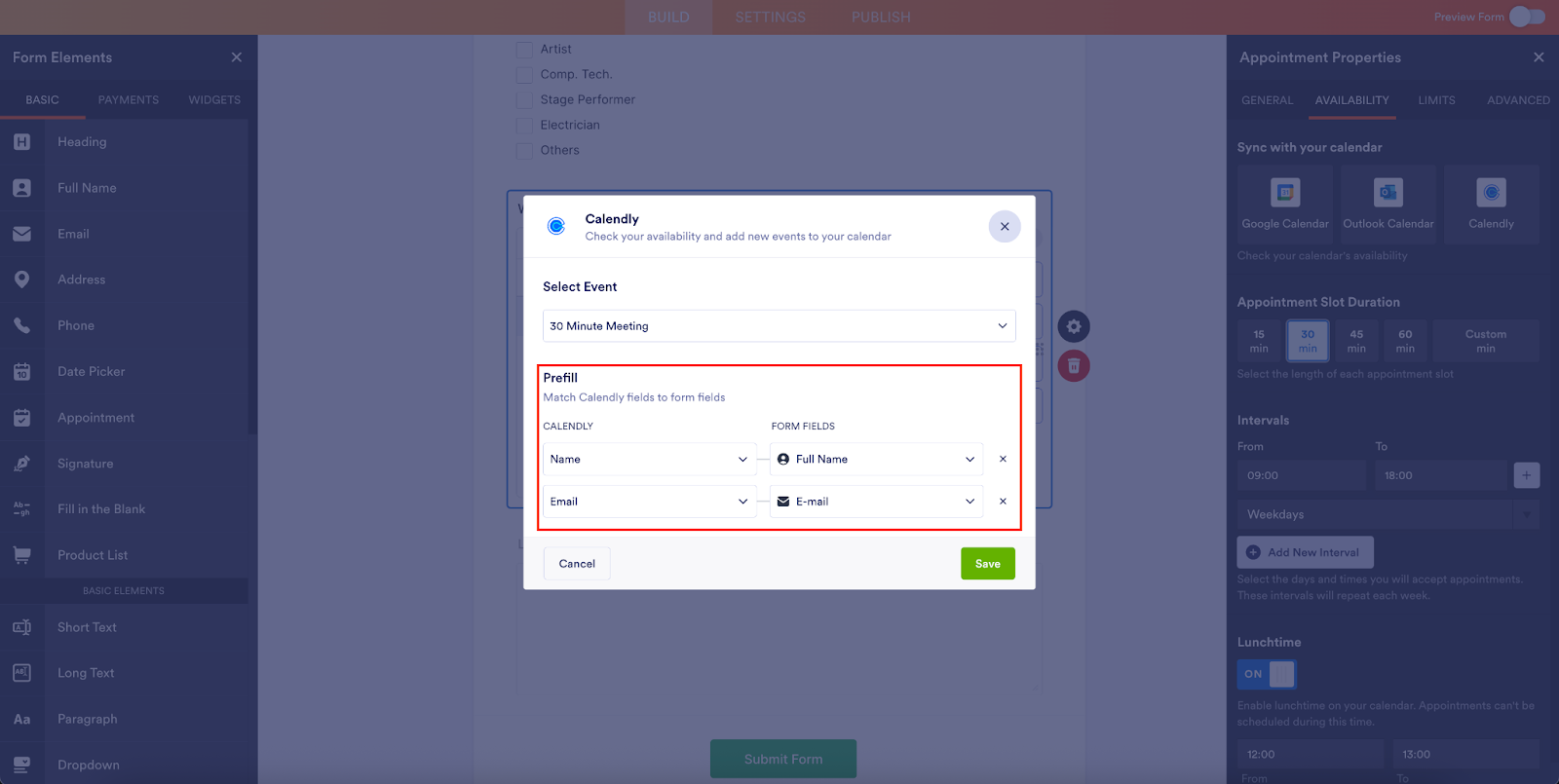The image size is (1559, 784).
Task: Click the Address pin icon
Action: point(21,280)
